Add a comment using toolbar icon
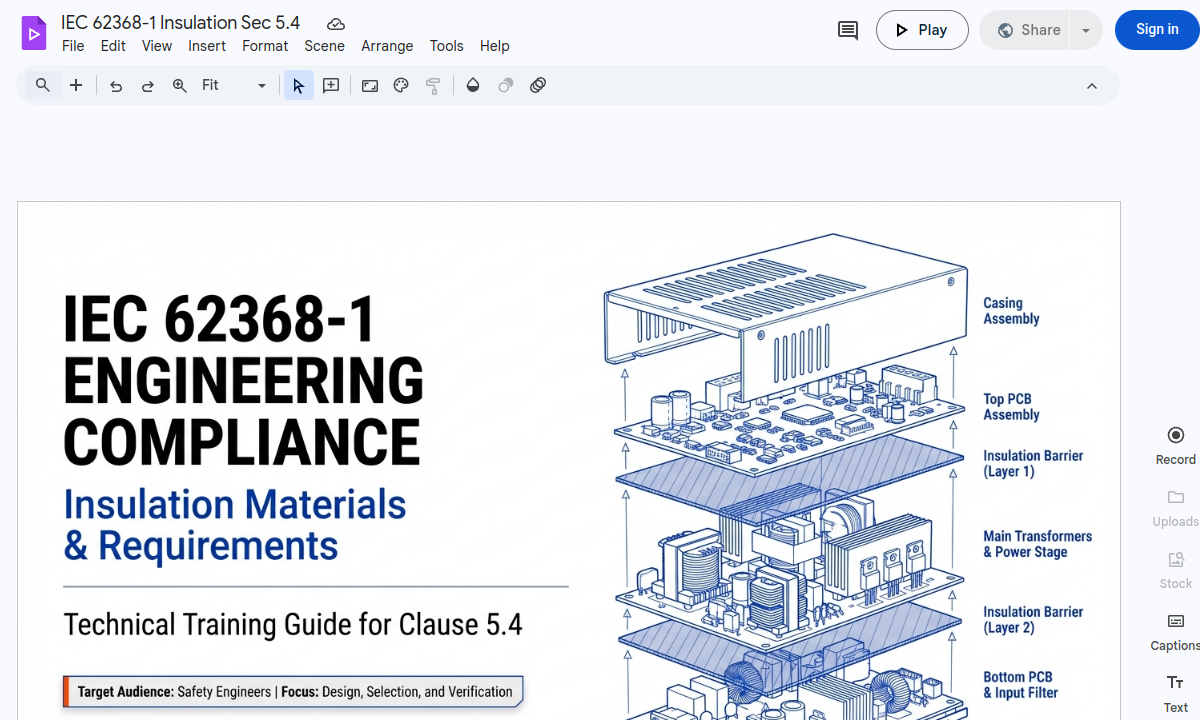Image resolution: width=1200 pixels, height=720 pixels. pyautogui.click(x=331, y=86)
